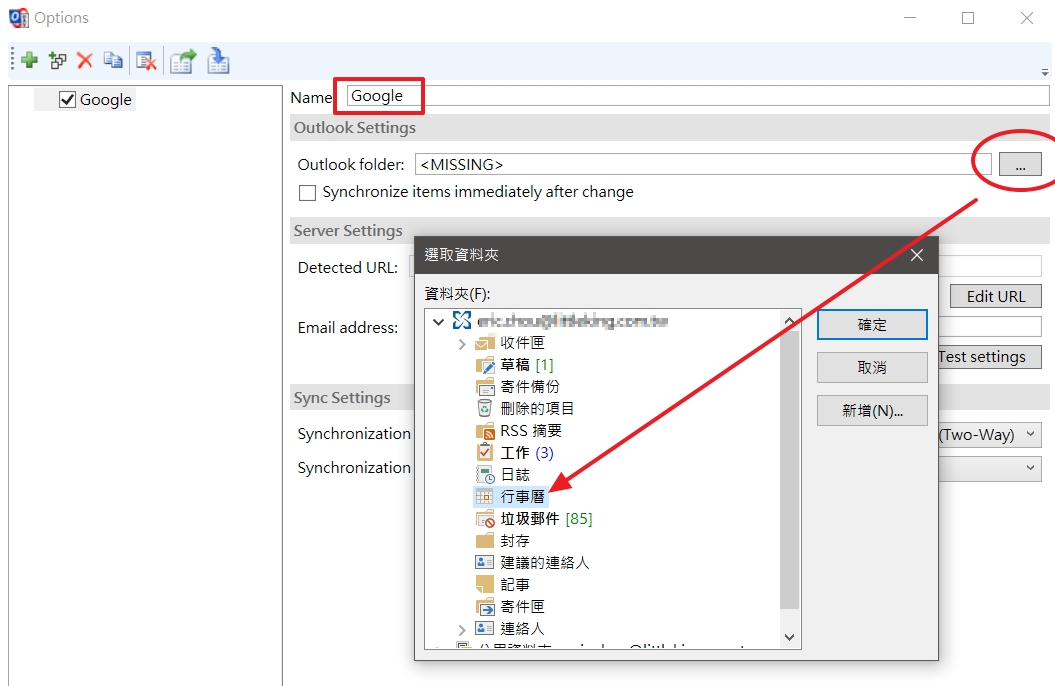Expand the 收件匣 inbox folder

point(462,344)
